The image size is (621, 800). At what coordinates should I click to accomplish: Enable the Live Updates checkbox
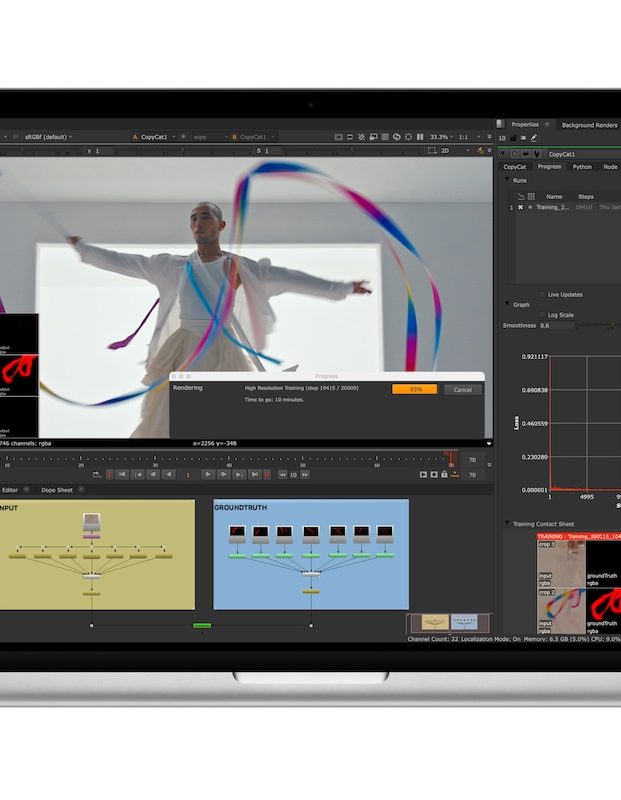542,294
